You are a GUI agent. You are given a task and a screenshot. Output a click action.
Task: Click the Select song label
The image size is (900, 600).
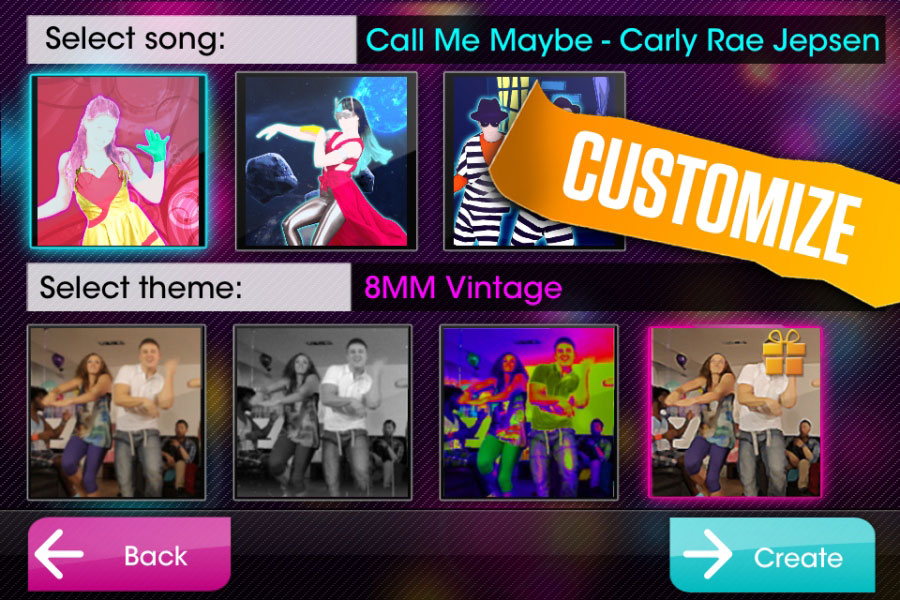(135, 39)
